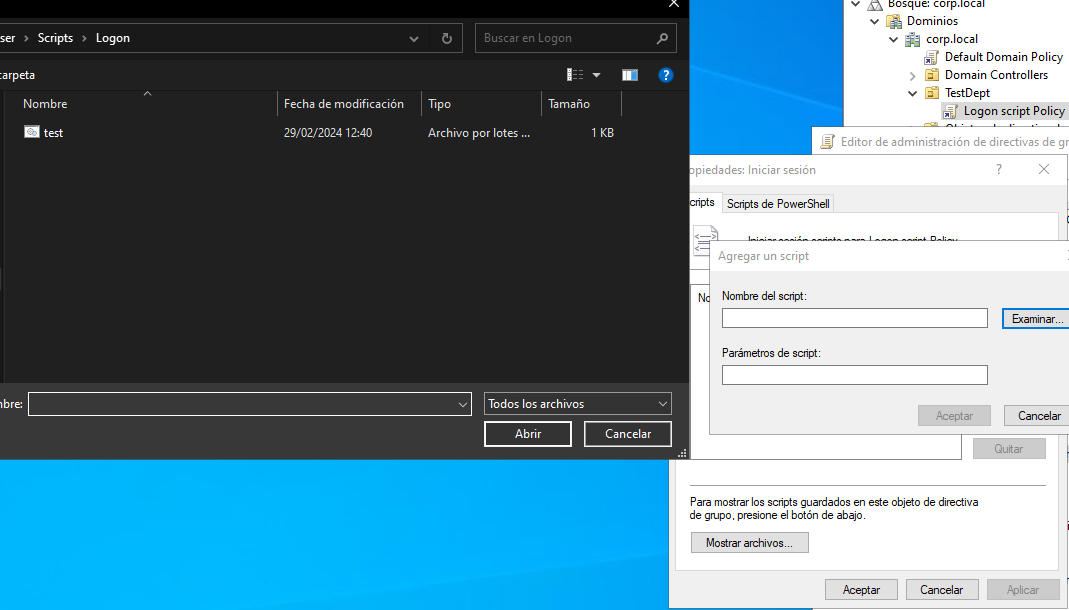Click the Logon script Policy icon
1069x610 pixels.
point(950,111)
